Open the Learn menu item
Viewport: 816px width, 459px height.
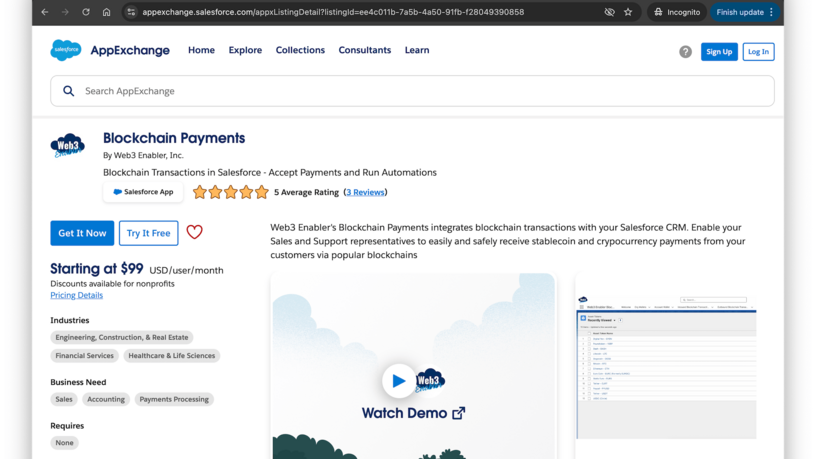pos(417,50)
